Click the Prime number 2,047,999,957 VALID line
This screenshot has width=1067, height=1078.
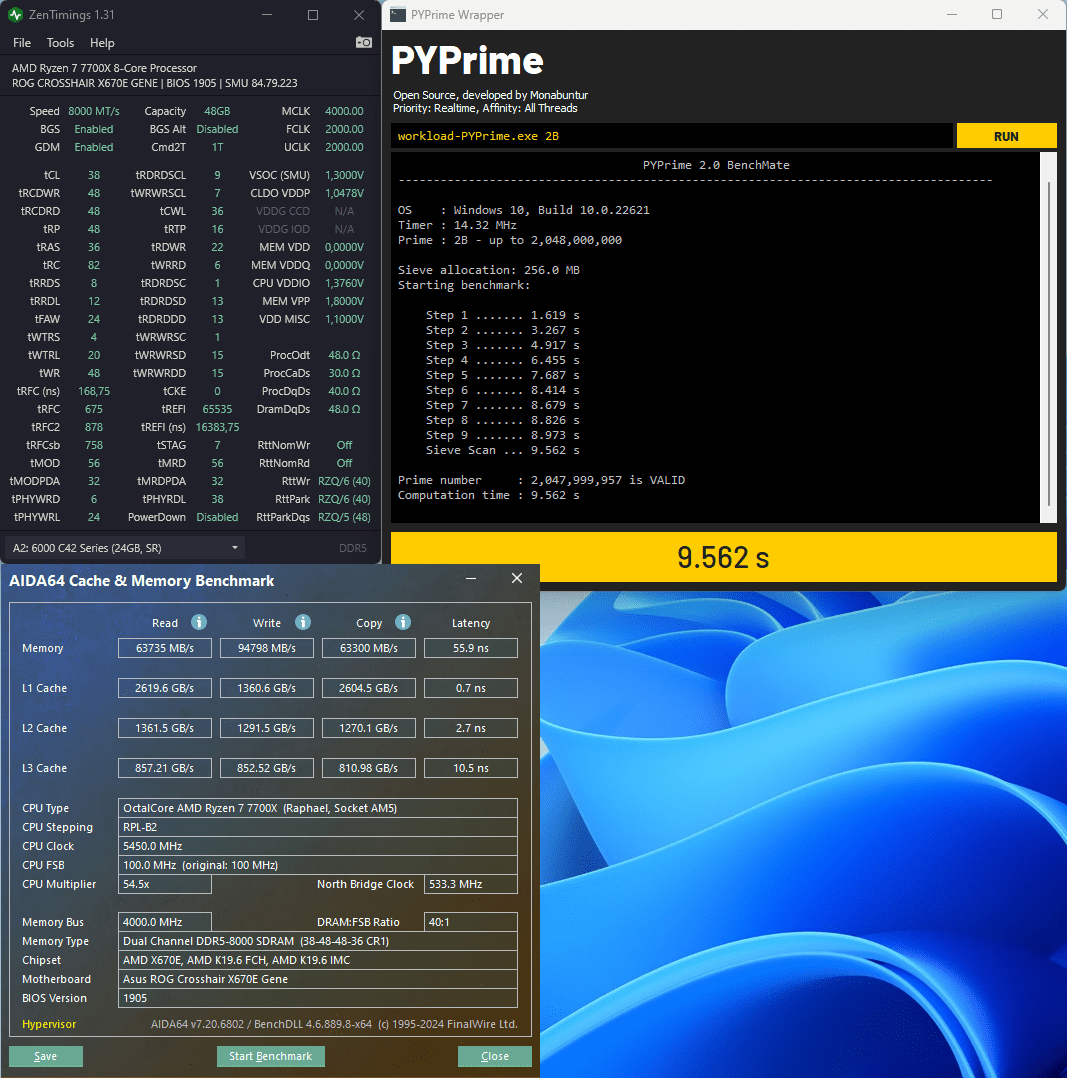(541, 480)
